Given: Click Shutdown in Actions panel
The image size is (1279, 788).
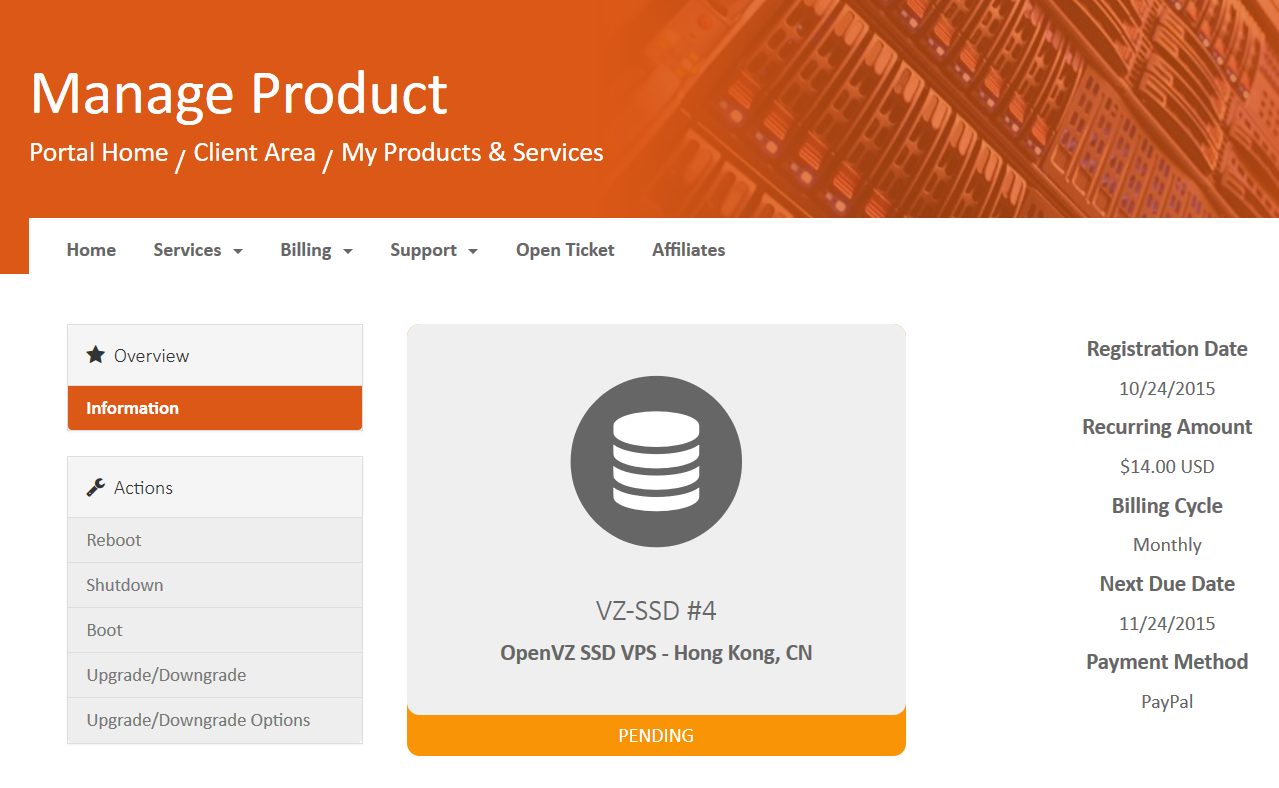Looking at the screenshot, I should click(x=125, y=585).
